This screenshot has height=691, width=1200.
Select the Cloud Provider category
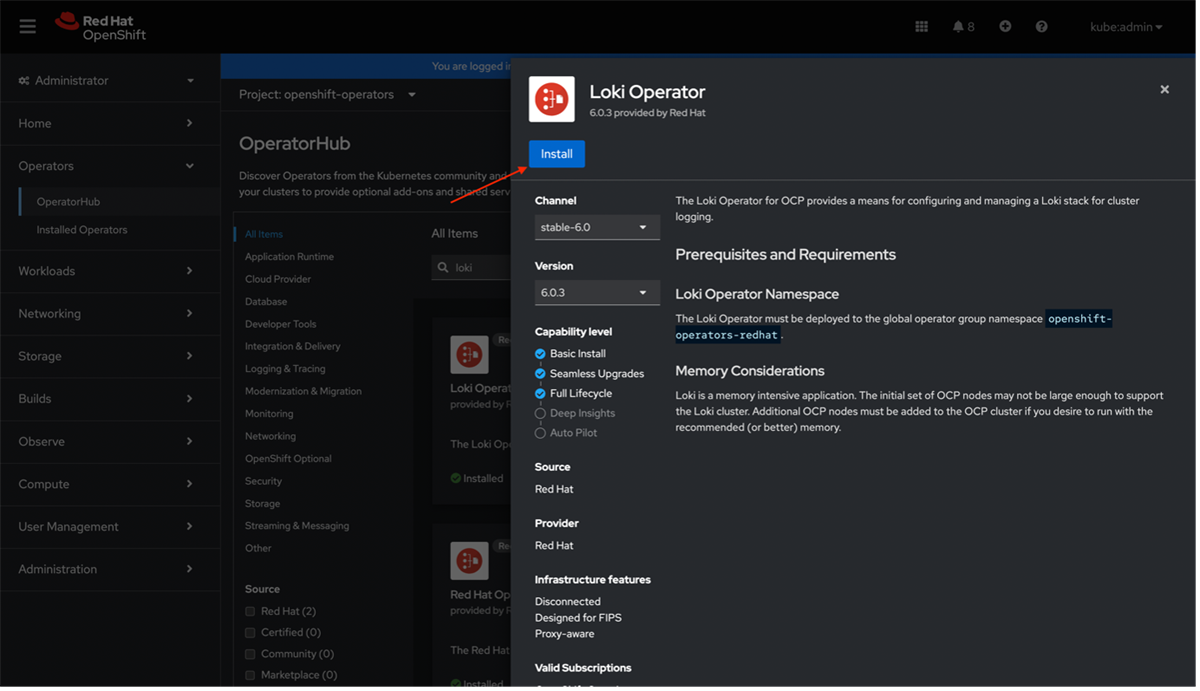coord(278,279)
